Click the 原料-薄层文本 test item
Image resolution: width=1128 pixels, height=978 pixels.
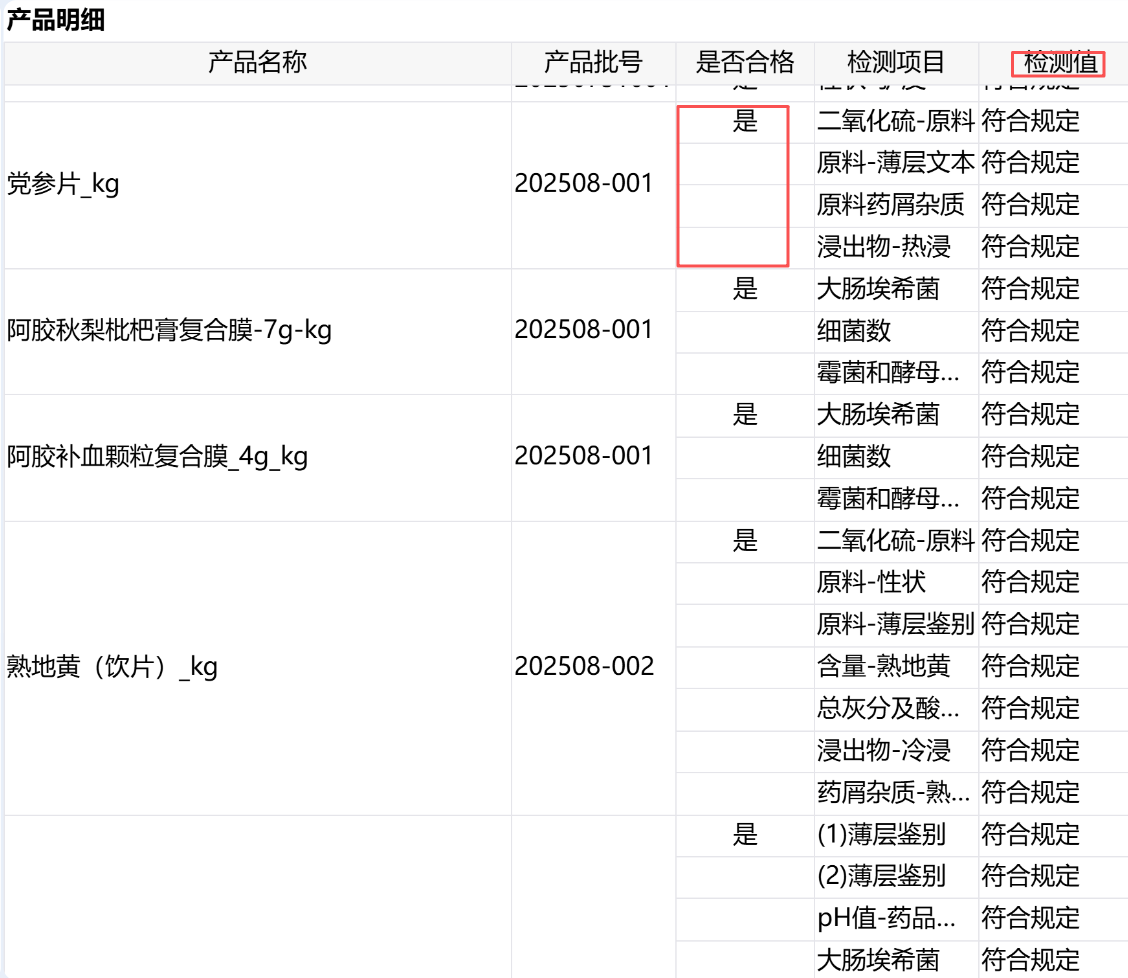tap(895, 163)
